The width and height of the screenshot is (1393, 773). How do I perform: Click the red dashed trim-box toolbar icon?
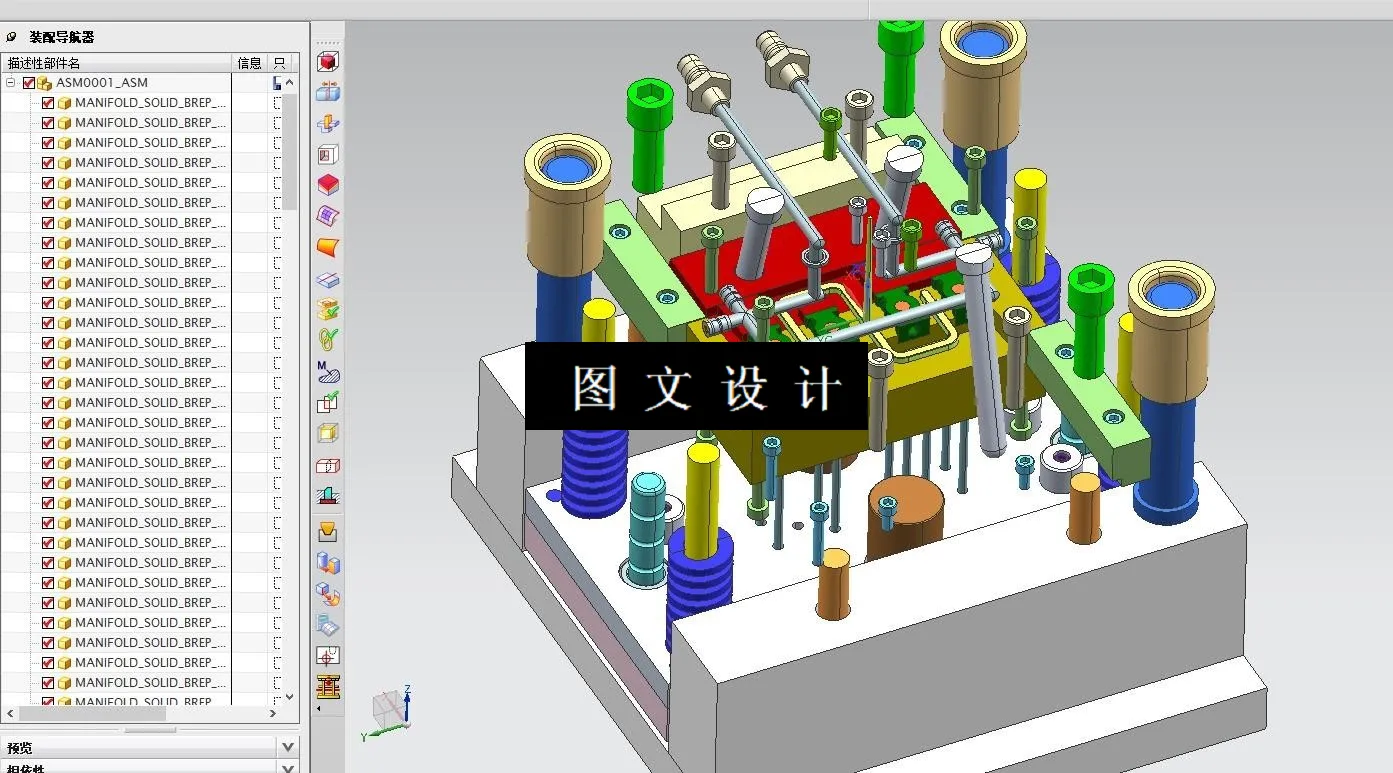click(x=327, y=466)
